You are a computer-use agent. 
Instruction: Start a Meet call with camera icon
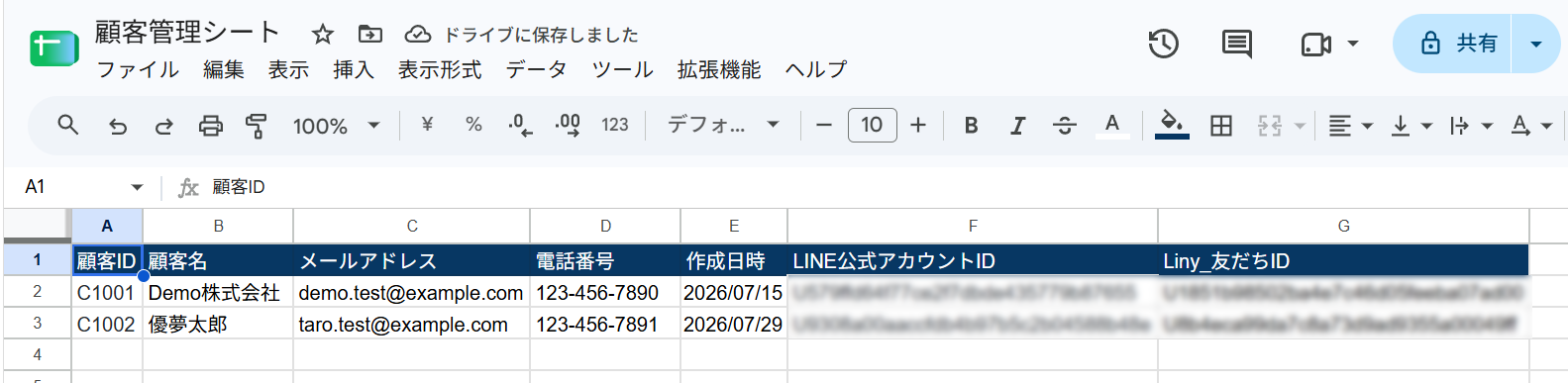tap(1315, 45)
